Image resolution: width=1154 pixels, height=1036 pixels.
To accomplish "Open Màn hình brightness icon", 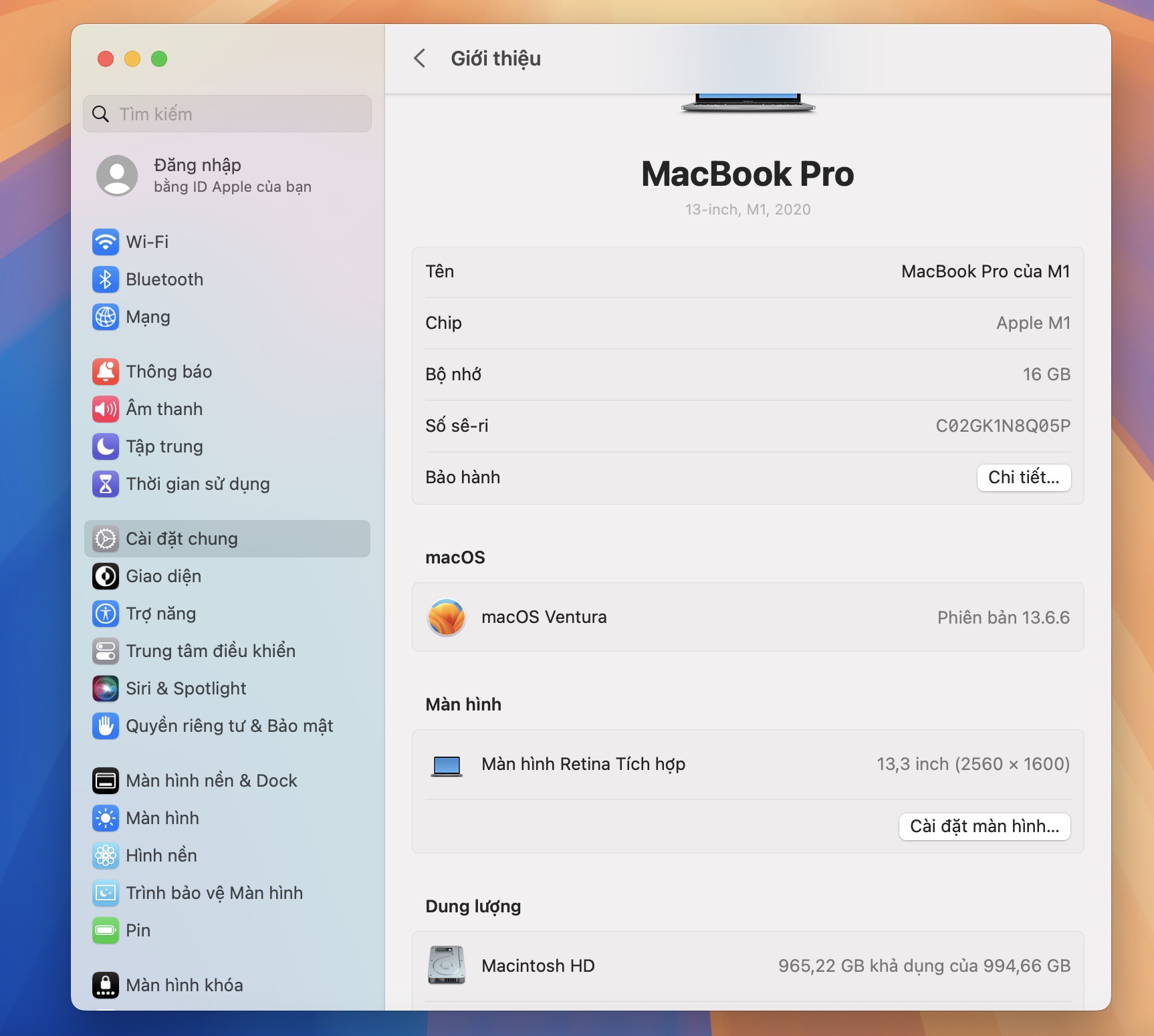I will pos(106,818).
